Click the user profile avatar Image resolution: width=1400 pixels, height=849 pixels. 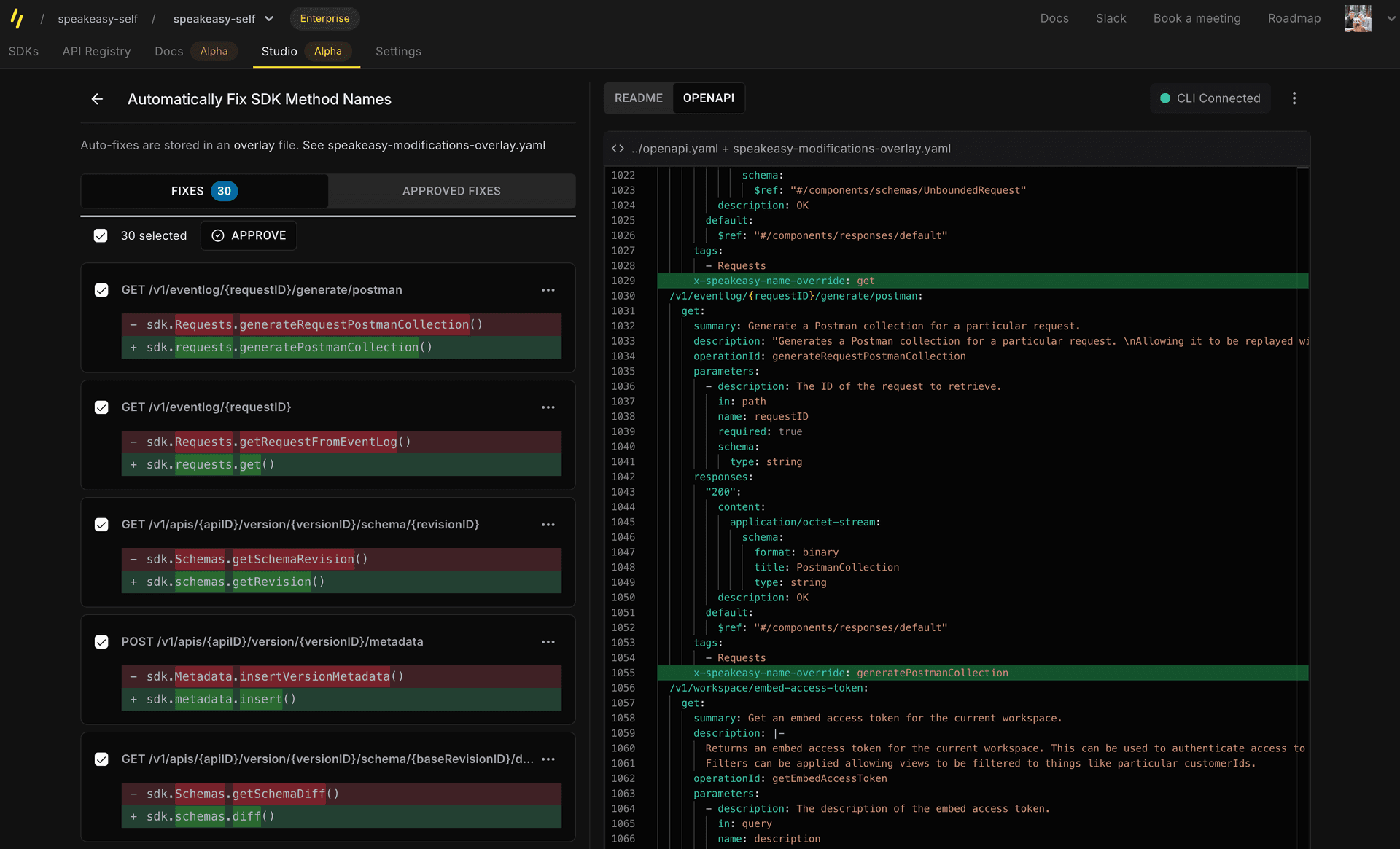1358,18
